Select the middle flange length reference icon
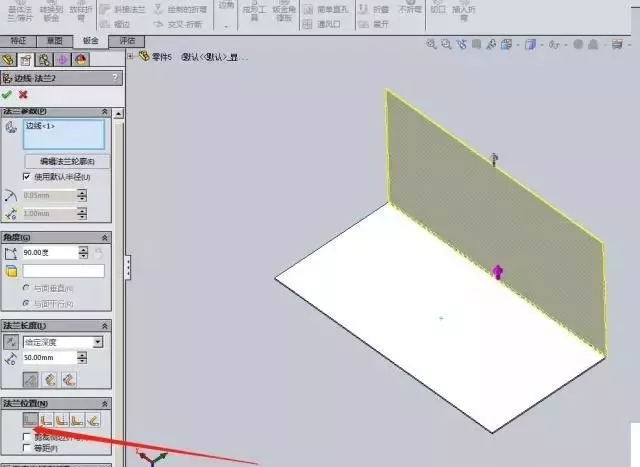Screen dimensions: 640x467 point(50,379)
